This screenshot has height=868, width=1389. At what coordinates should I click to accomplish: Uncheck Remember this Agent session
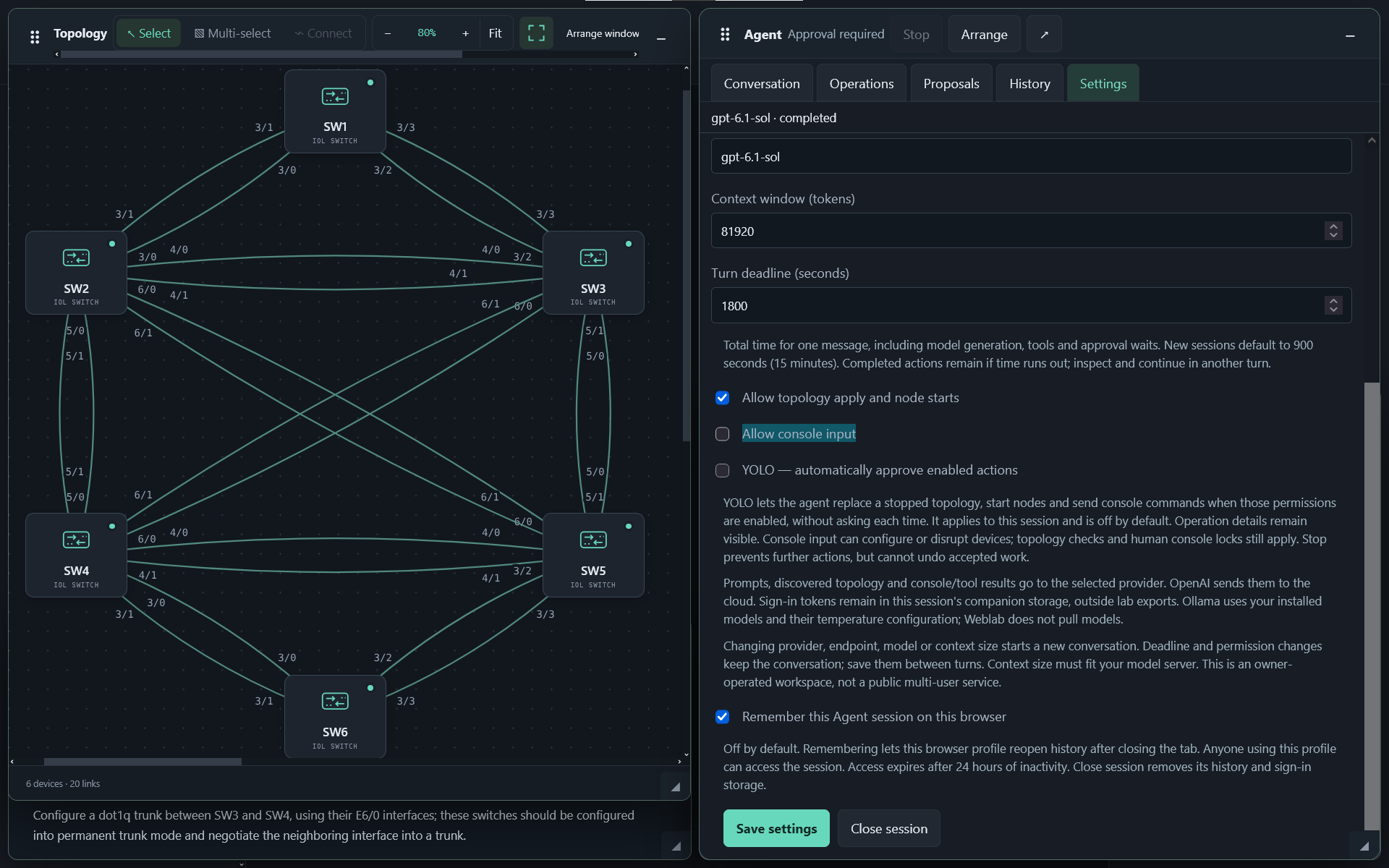point(722,717)
